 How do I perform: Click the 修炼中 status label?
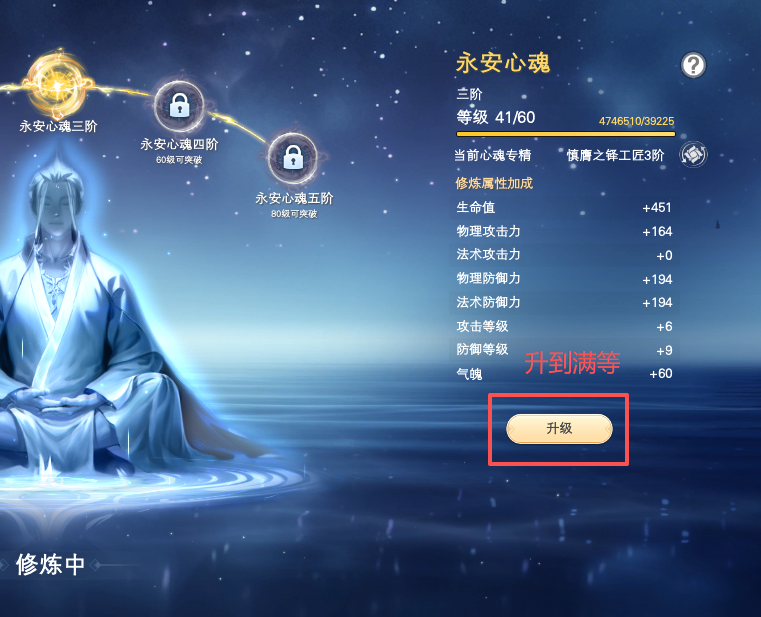coord(50,565)
